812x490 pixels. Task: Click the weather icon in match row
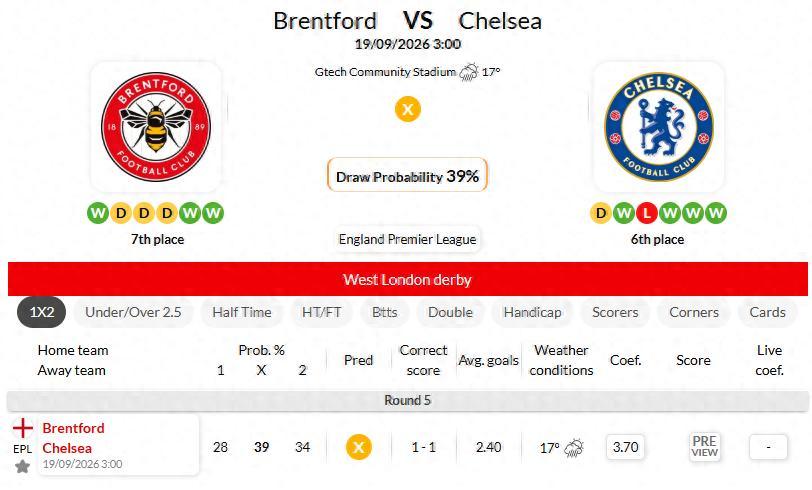point(574,448)
